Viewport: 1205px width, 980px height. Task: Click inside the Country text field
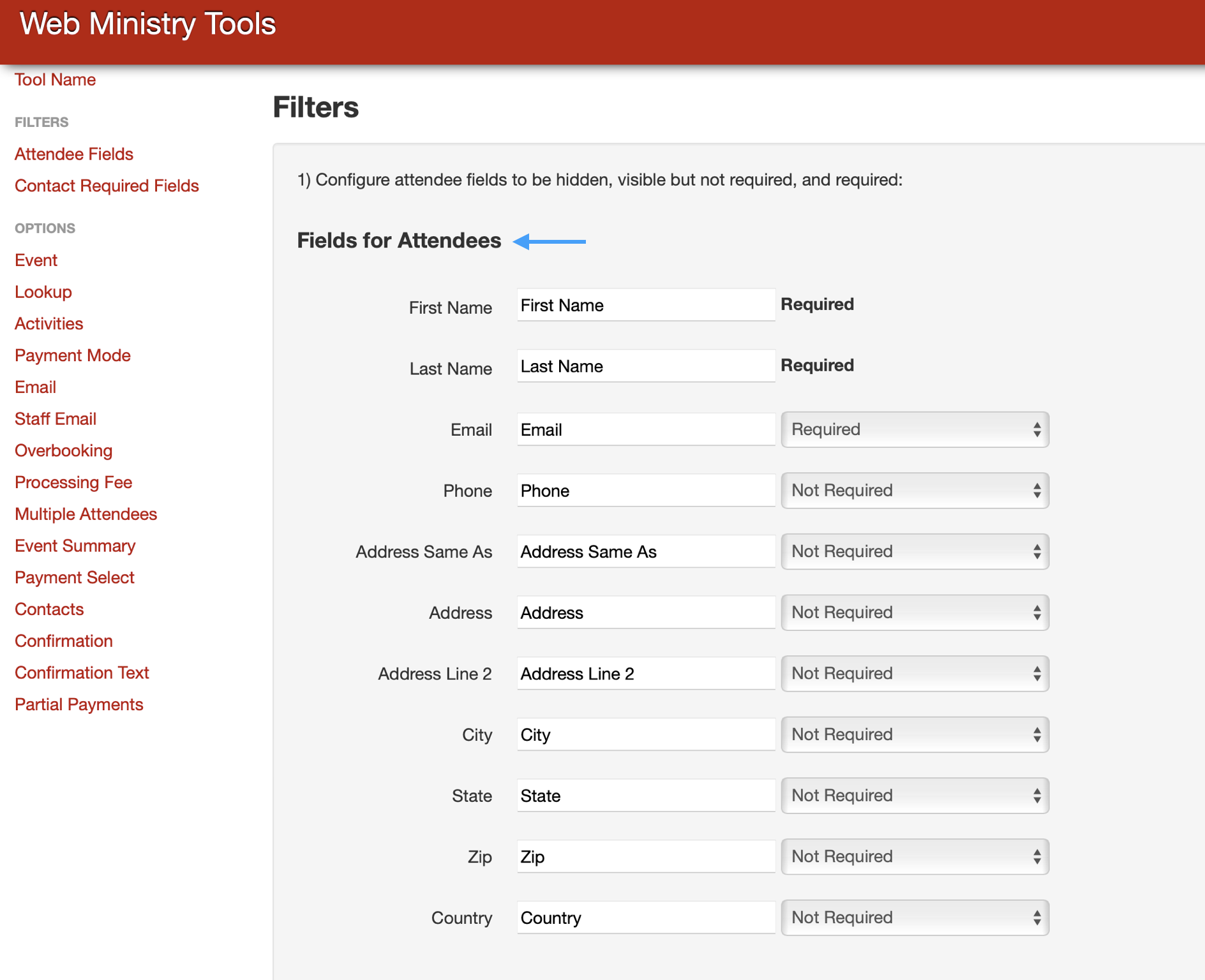click(x=645, y=917)
